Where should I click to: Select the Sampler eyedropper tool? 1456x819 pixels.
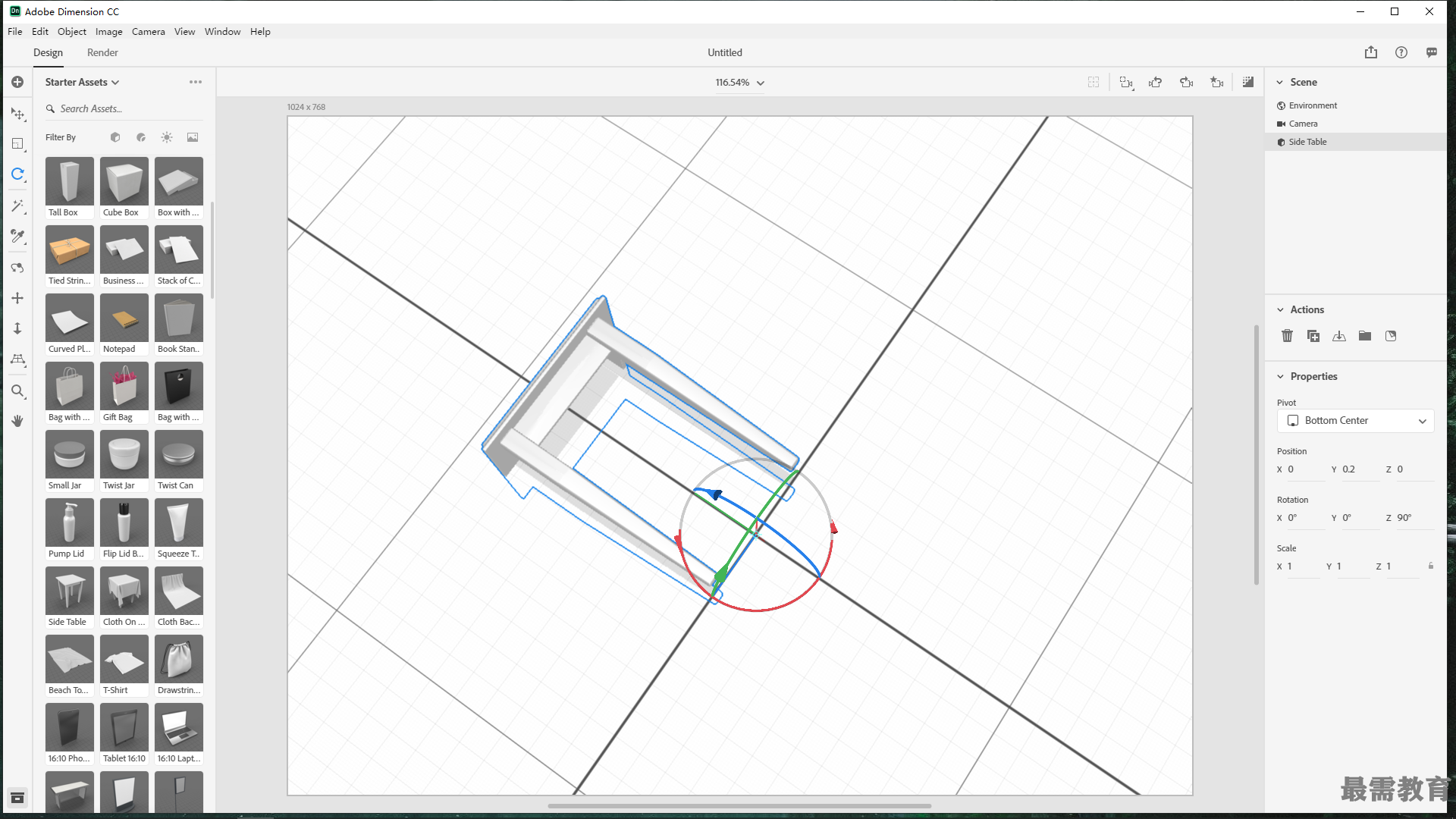[17, 237]
